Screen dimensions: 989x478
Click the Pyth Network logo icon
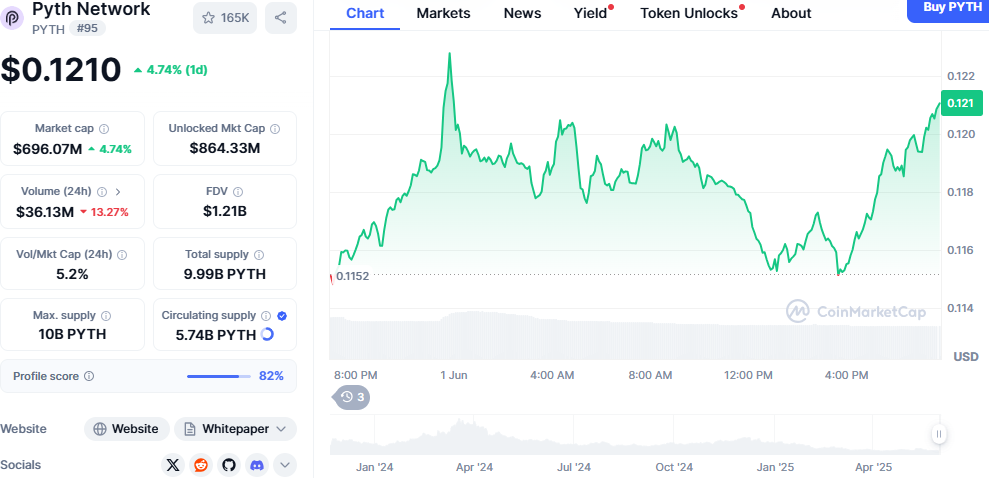click(x=12, y=18)
